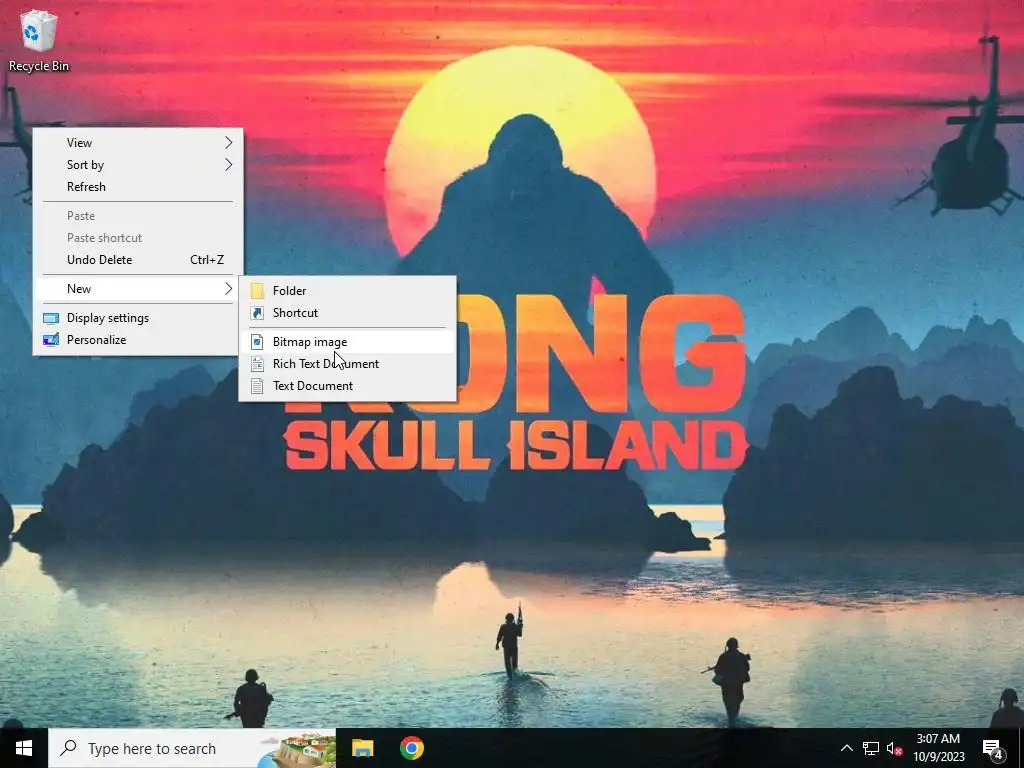The height and width of the screenshot is (768, 1024).
Task: Create a new Folder
Action: [347, 291]
